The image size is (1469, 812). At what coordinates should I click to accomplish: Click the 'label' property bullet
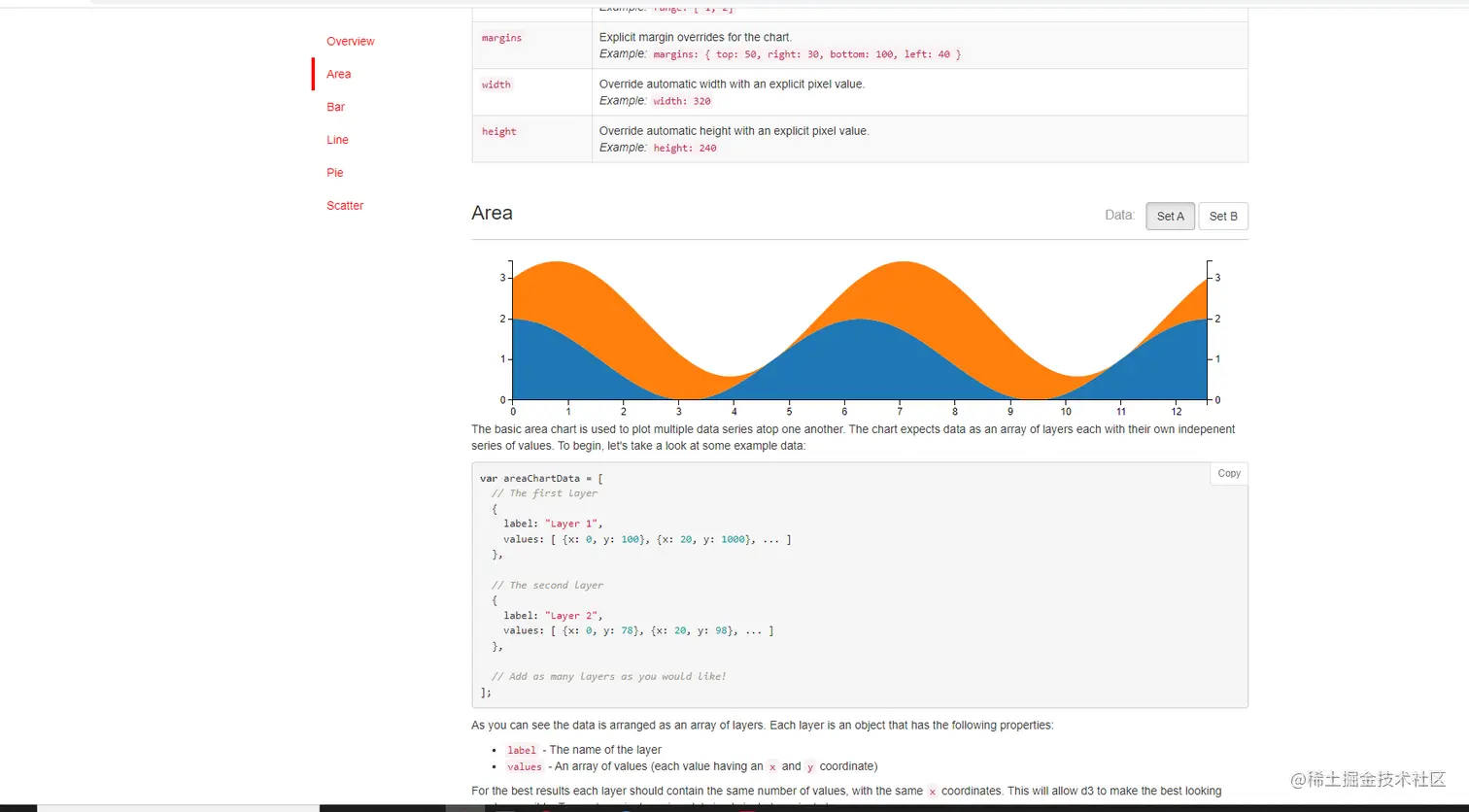click(583, 750)
